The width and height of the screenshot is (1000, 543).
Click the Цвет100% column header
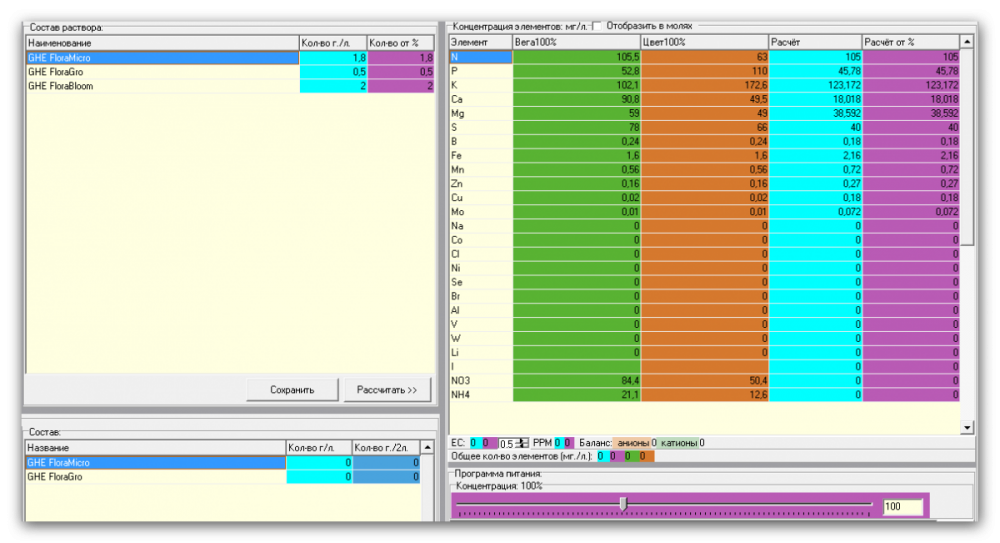(x=705, y=42)
